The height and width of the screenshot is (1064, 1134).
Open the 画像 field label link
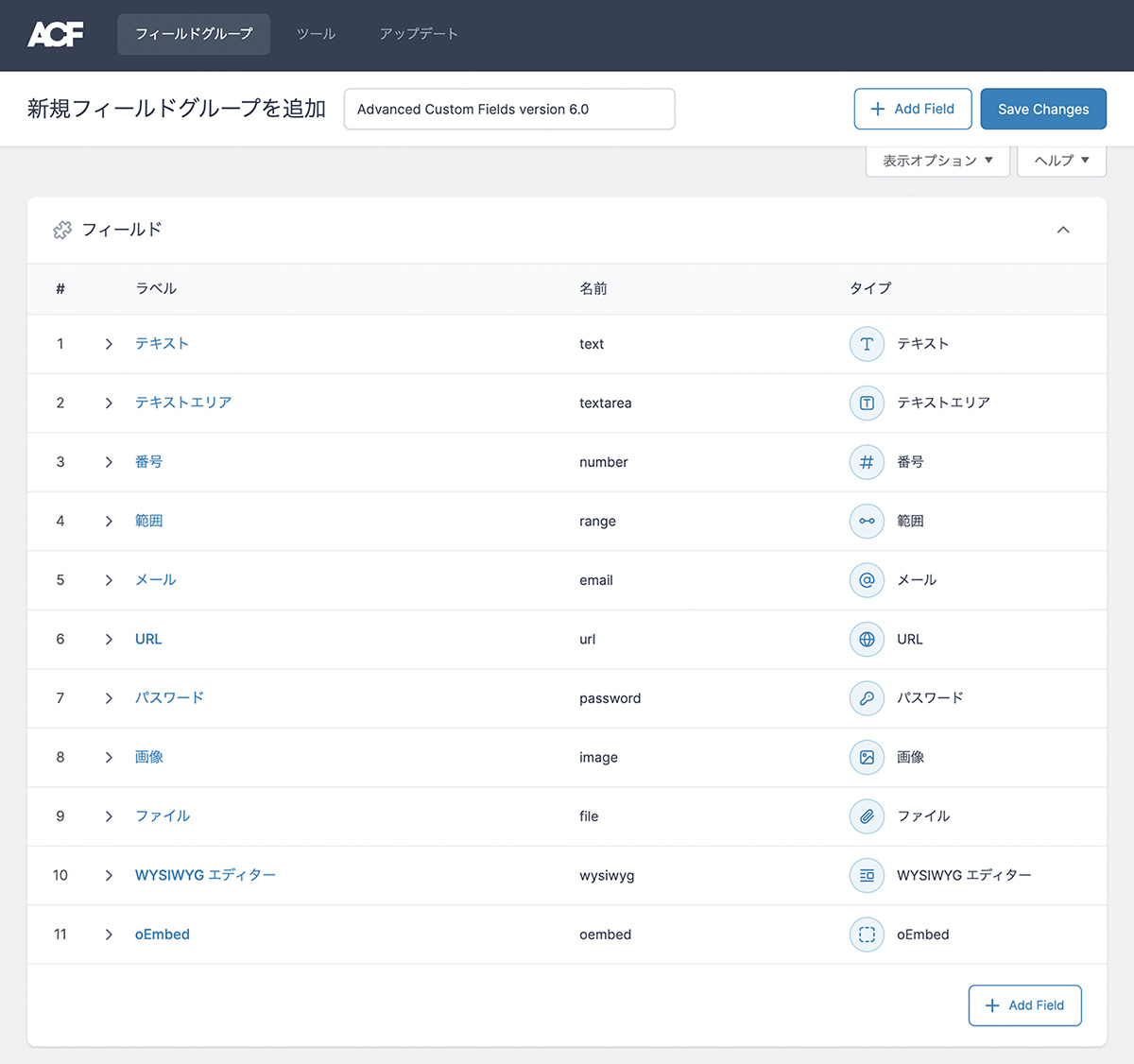(x=148, y=757)
